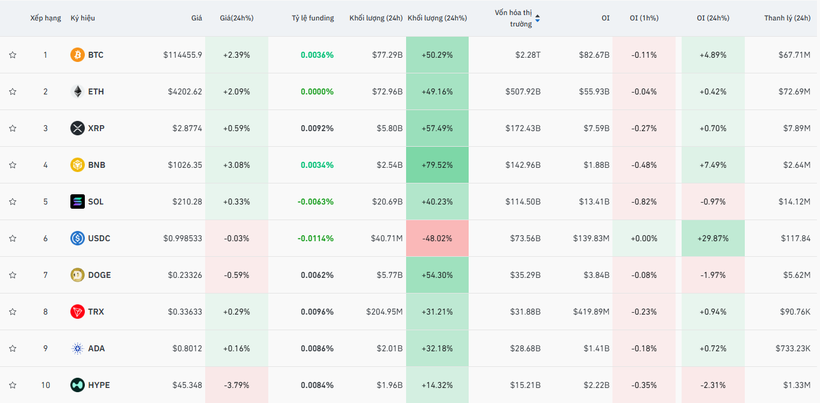Click the BTC price $114455.9 cell
This screenshot has height=403, width=820.
tap(182, 55)
